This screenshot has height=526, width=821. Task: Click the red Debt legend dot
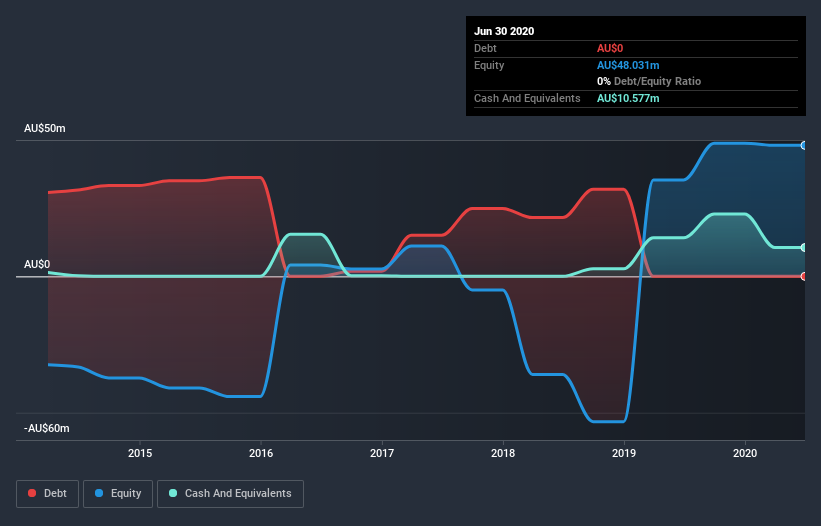coord(32,493)
